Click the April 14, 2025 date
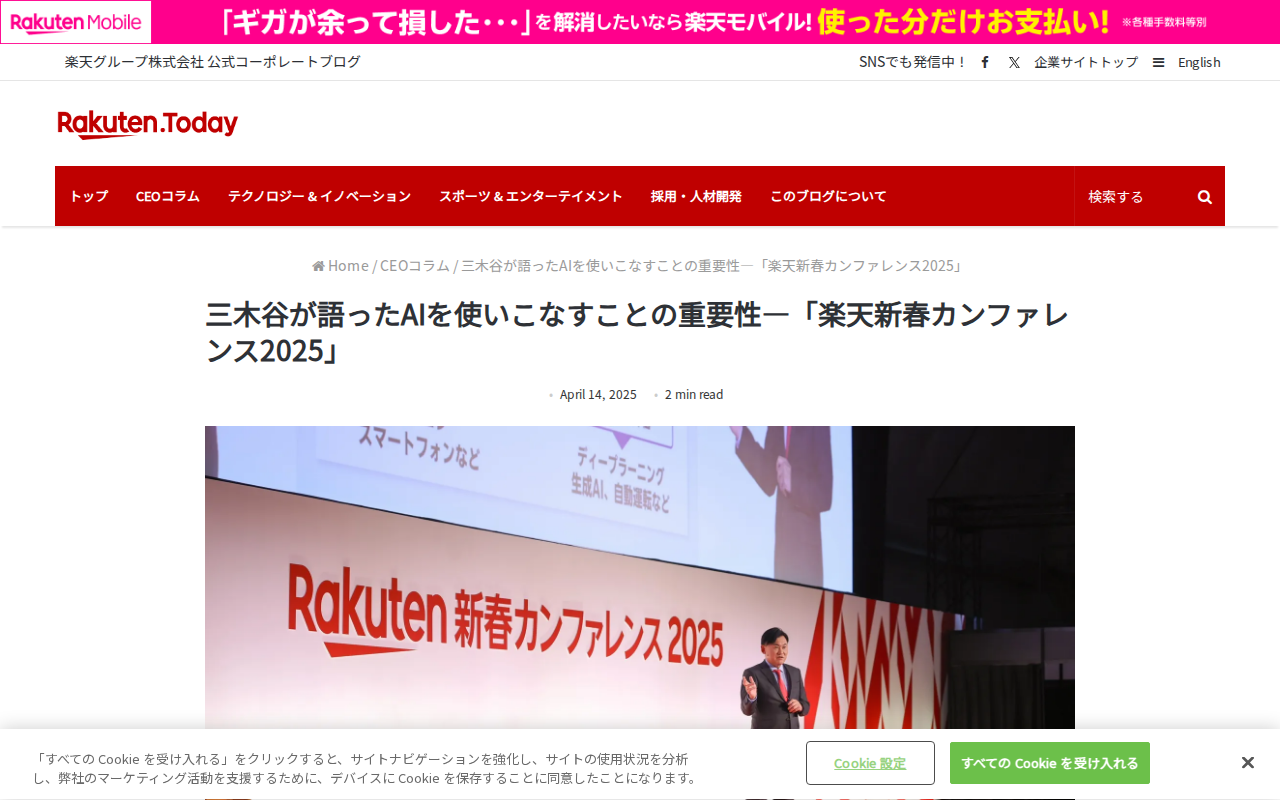 point(598,394)
